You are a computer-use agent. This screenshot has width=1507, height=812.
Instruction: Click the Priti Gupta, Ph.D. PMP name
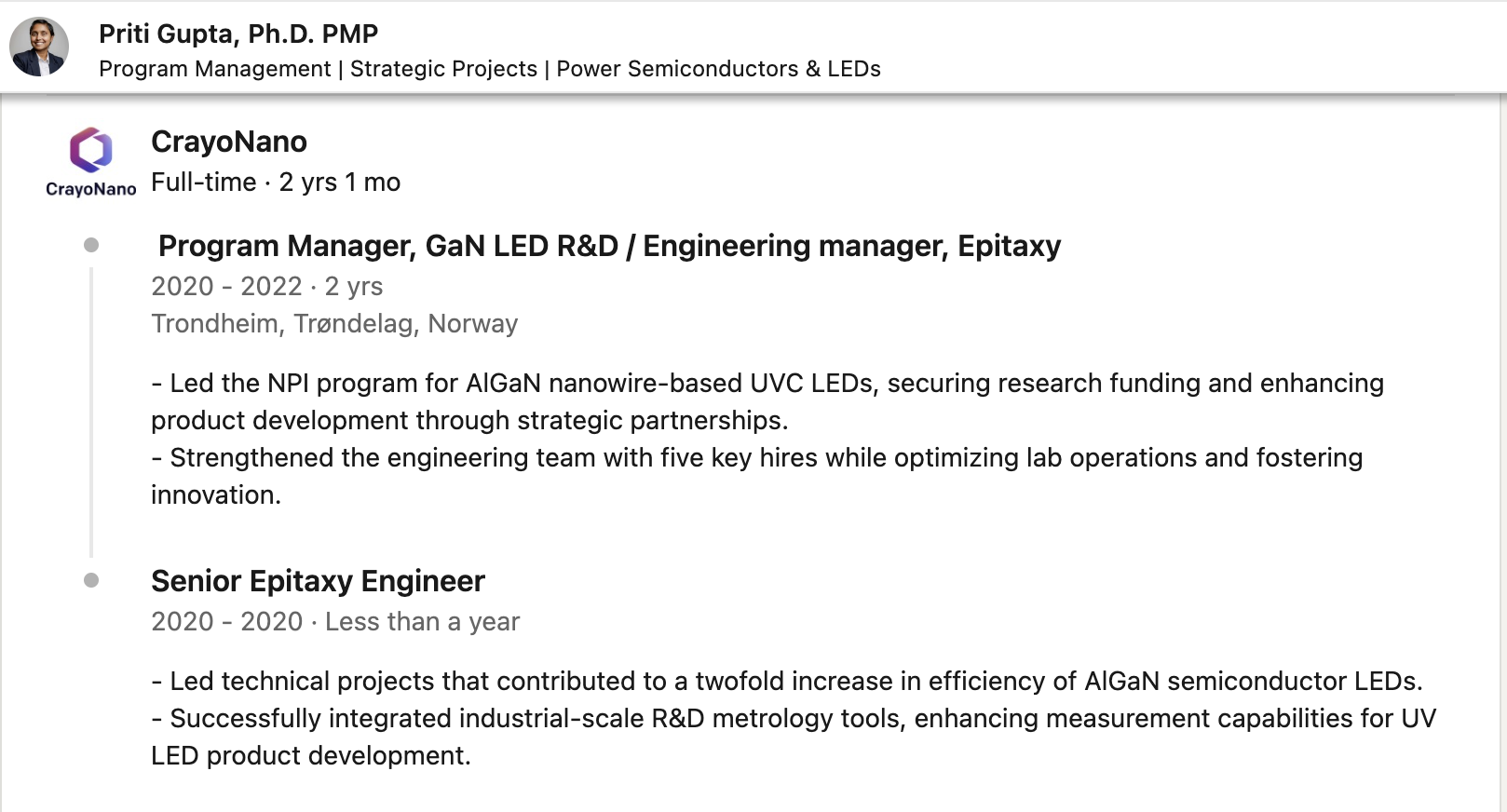238,34
